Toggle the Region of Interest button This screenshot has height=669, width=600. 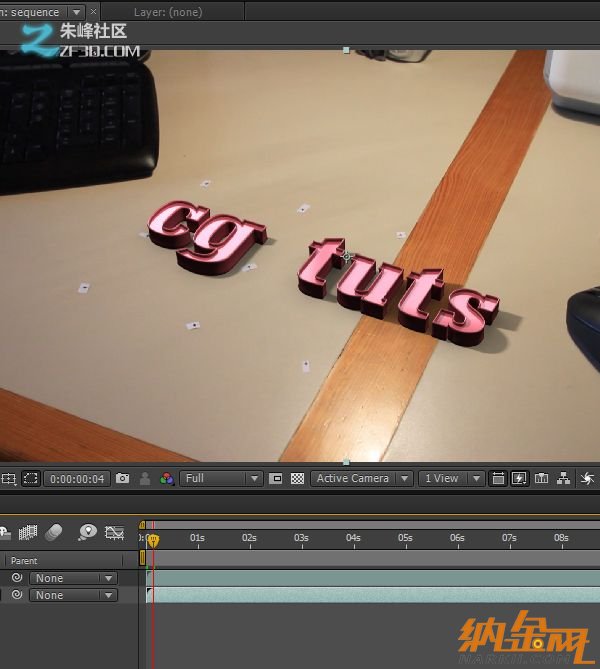point(276,479)
